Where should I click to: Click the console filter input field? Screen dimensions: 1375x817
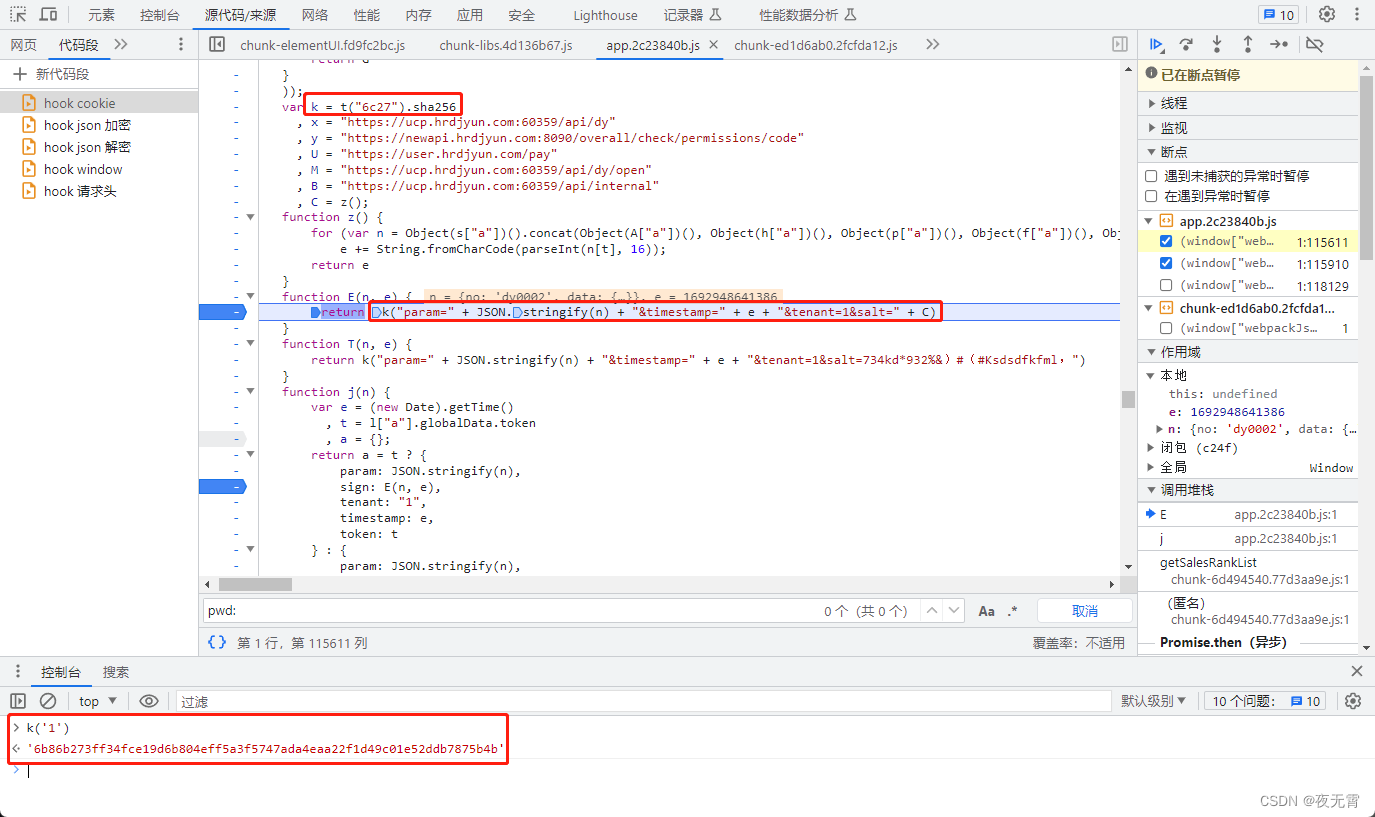point(644,701)
